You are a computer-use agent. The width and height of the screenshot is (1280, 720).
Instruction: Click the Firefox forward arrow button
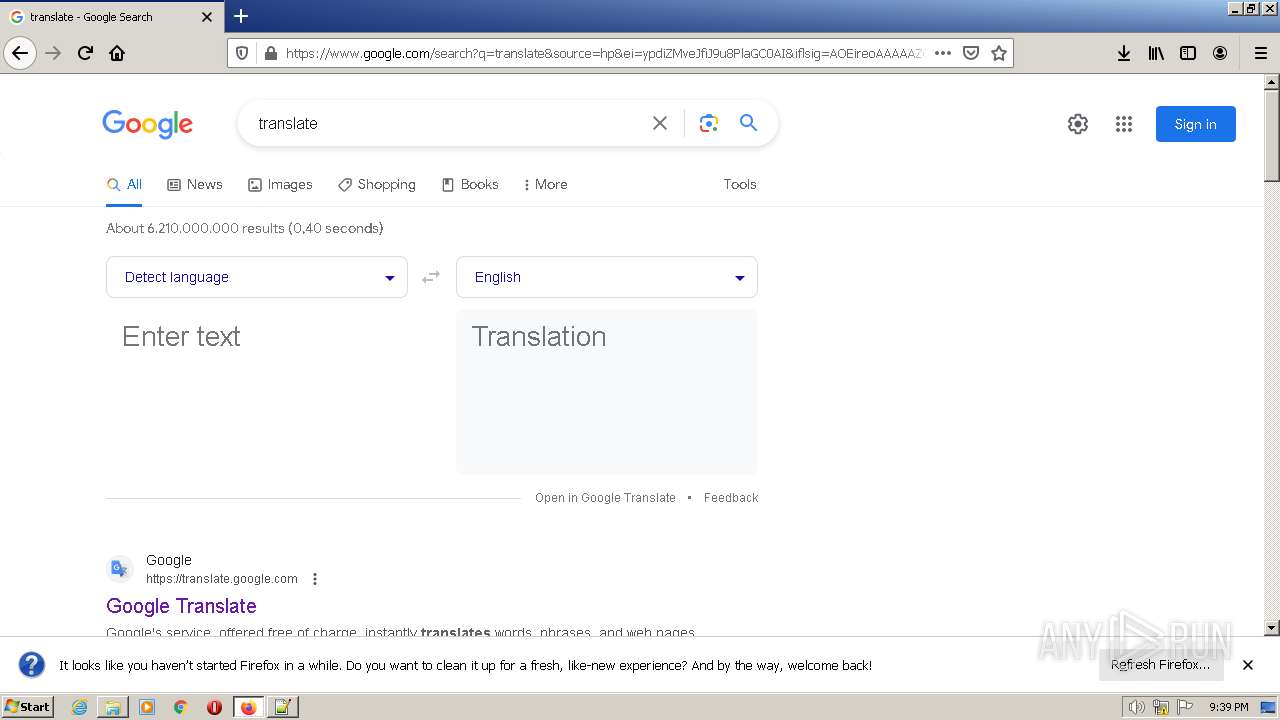(53, 53)
